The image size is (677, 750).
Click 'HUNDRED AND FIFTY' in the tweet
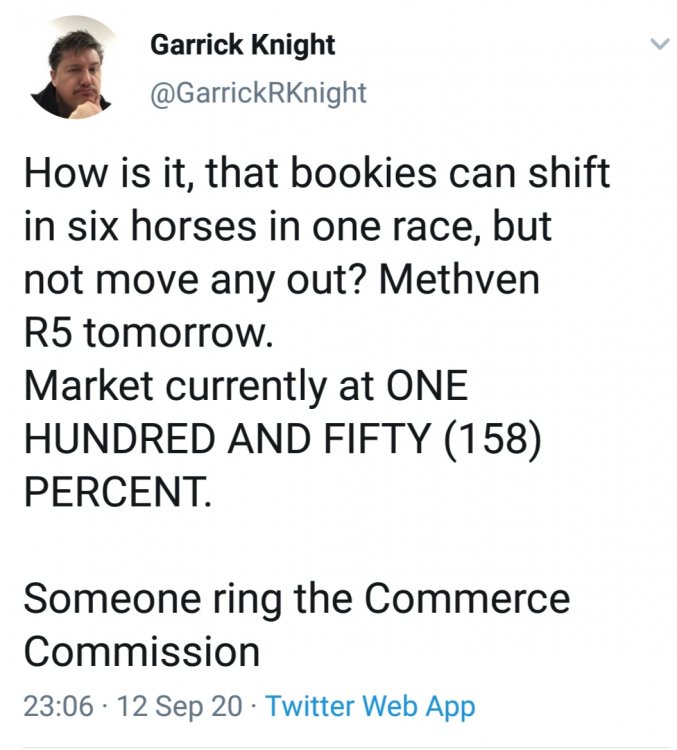click(213, 439)
